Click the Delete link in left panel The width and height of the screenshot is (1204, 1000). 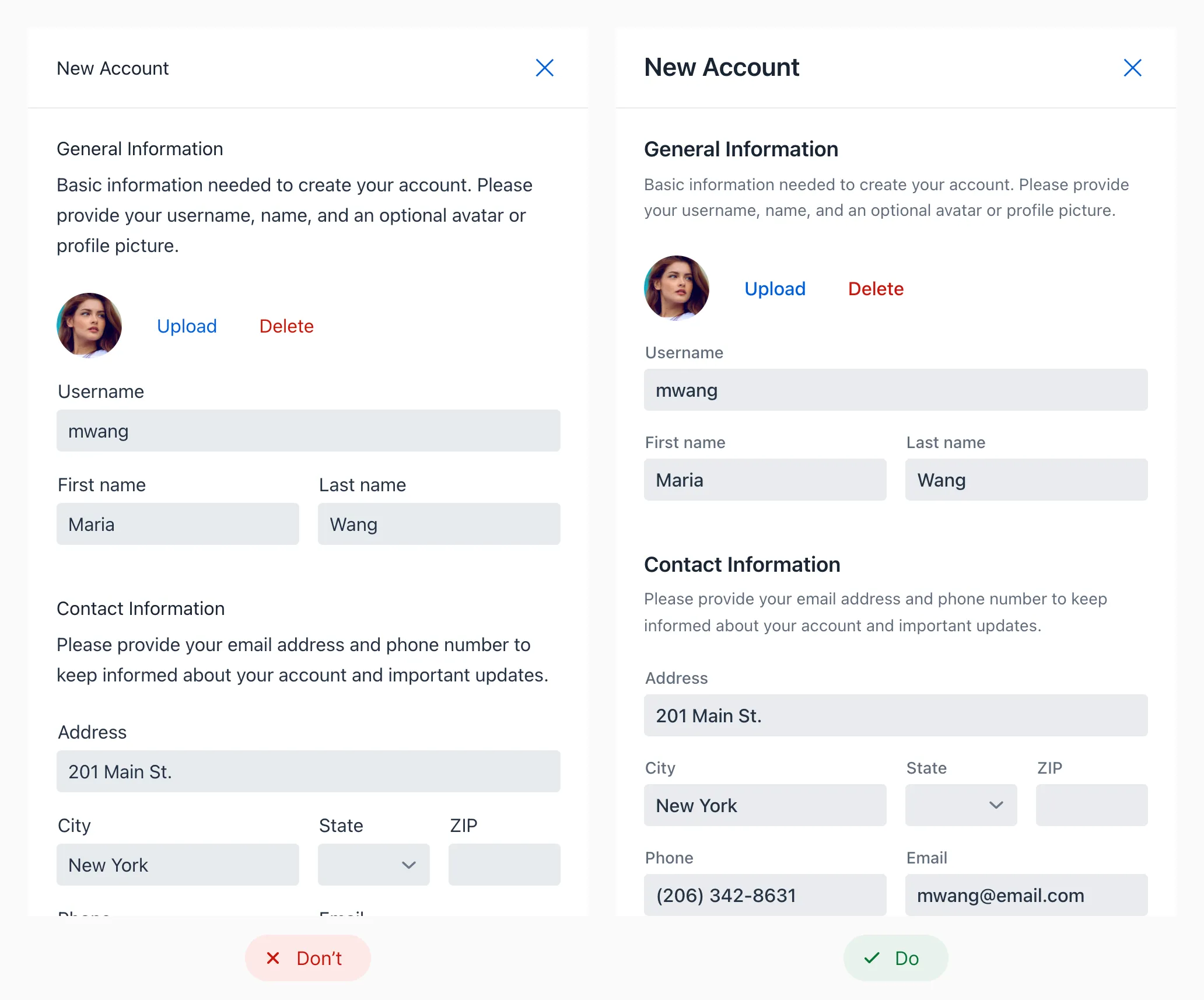287,324
